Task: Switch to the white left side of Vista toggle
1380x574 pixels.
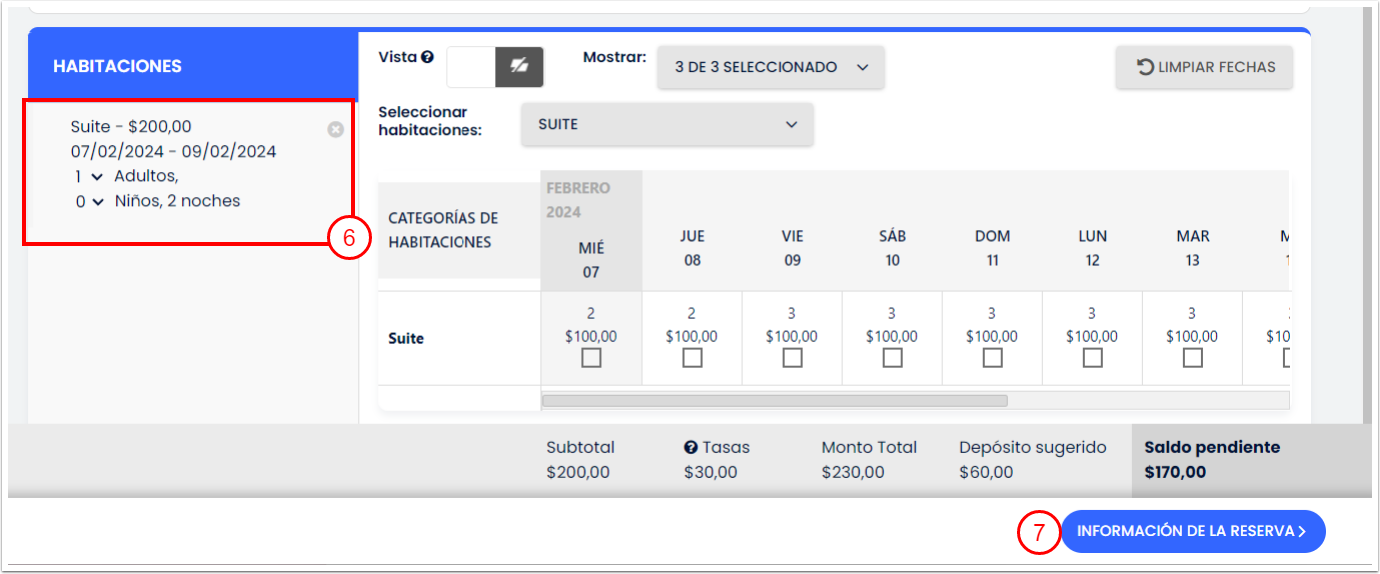Action: tap(471, 67)
